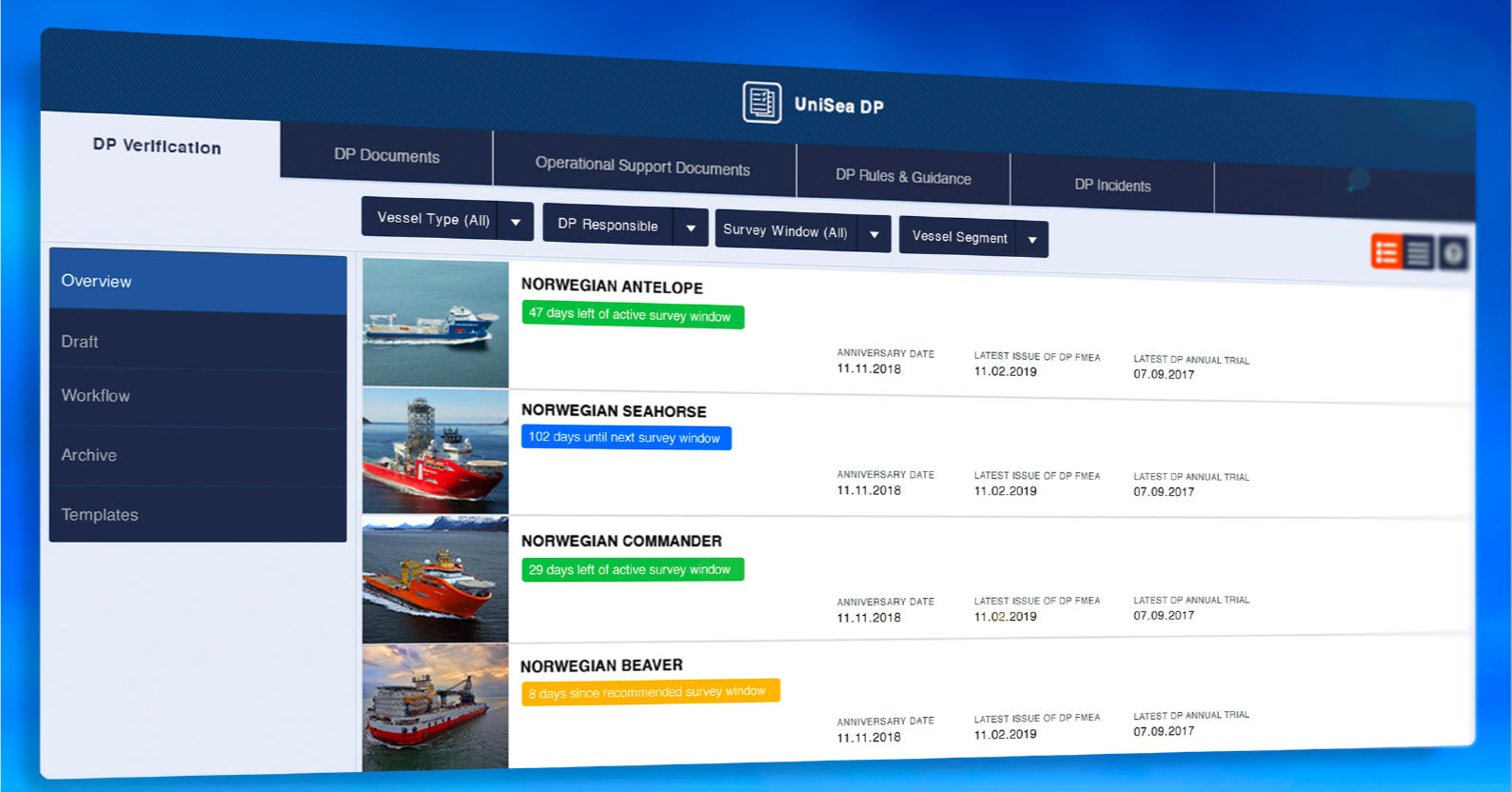Open the DP Responsible dropdown
This screenshot has width=1512, height=792.
click(624, 226)
